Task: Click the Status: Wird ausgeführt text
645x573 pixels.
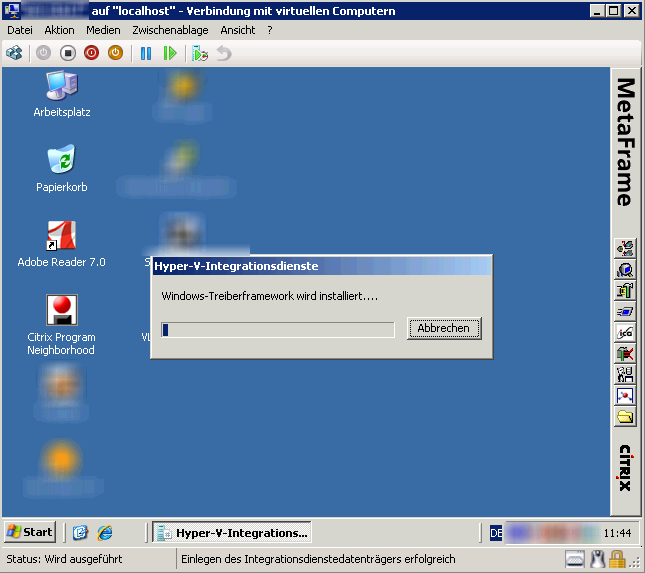Action: pos(64,559)
